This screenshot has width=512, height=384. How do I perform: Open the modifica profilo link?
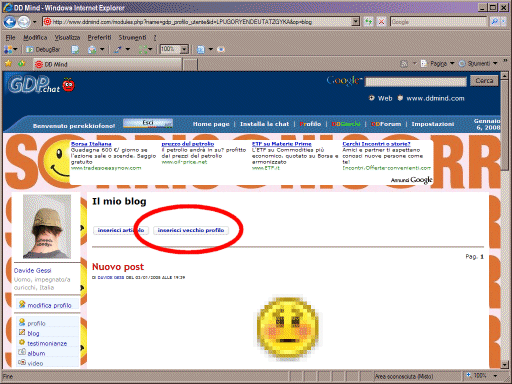click(x=49, y=305)
